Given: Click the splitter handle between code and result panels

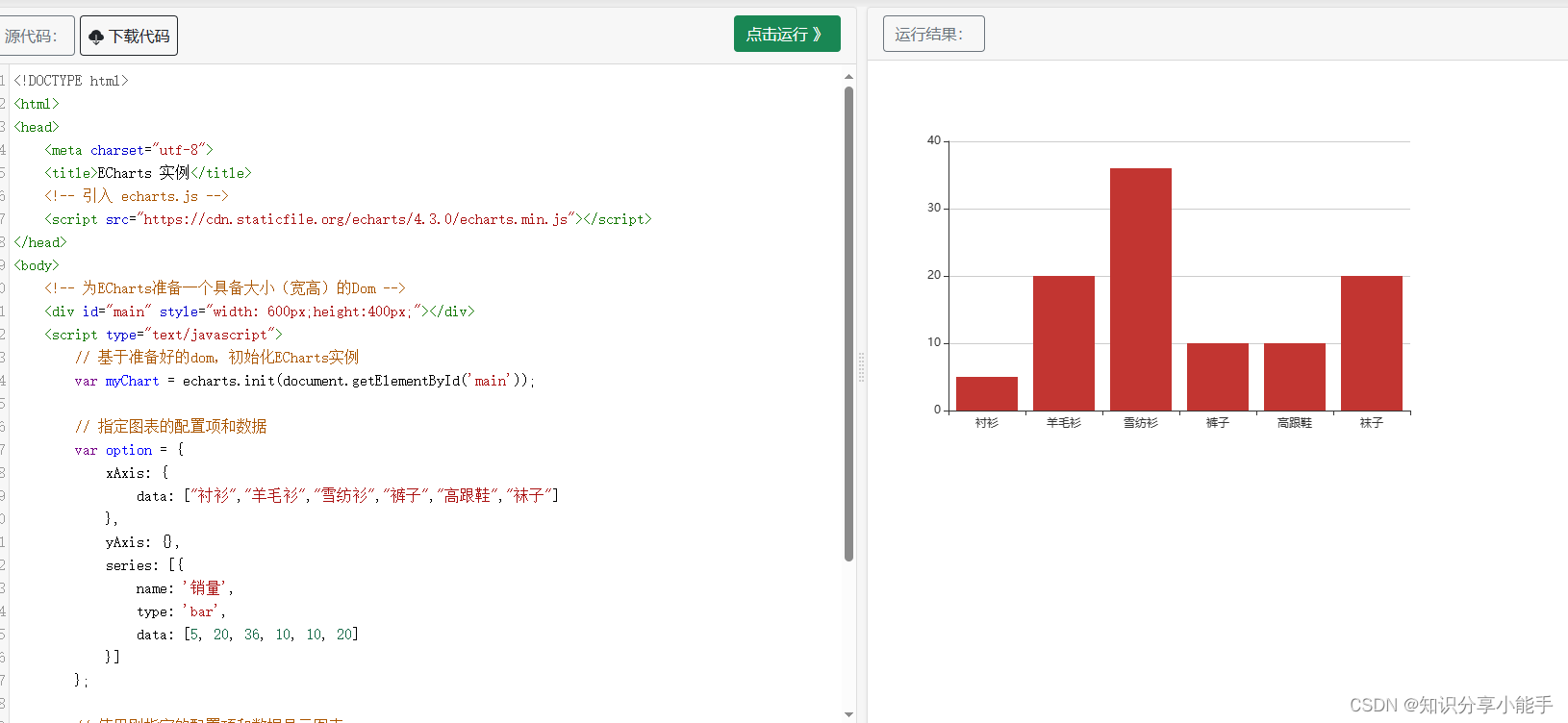Looking at the screenshot, I should pos(861,367).
